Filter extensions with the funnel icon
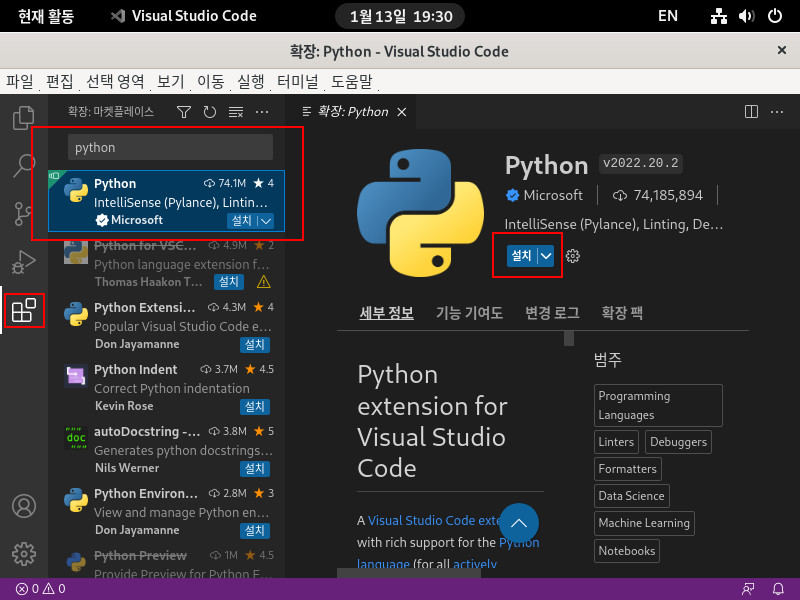 (184, 112)
